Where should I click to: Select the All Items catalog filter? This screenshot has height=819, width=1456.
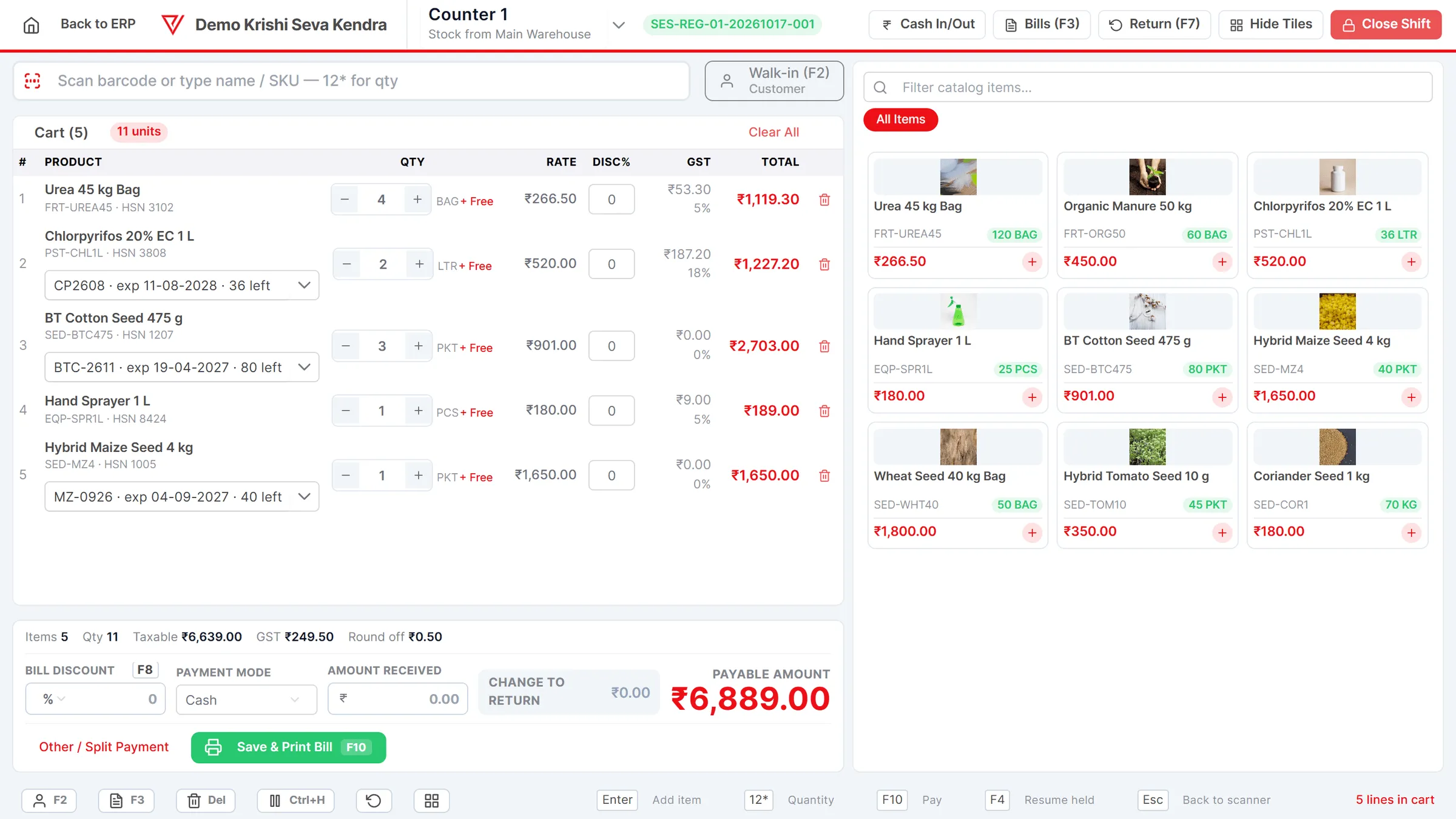tap(900, 120)
